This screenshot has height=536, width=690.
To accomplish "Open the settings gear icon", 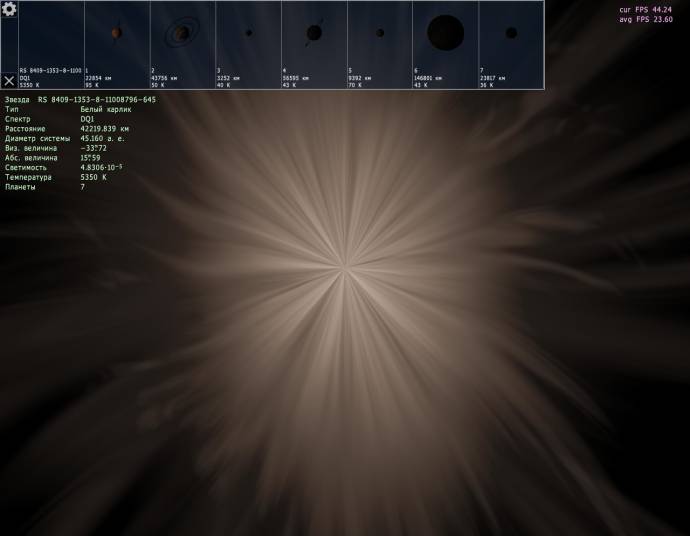I will click(9, 9).
